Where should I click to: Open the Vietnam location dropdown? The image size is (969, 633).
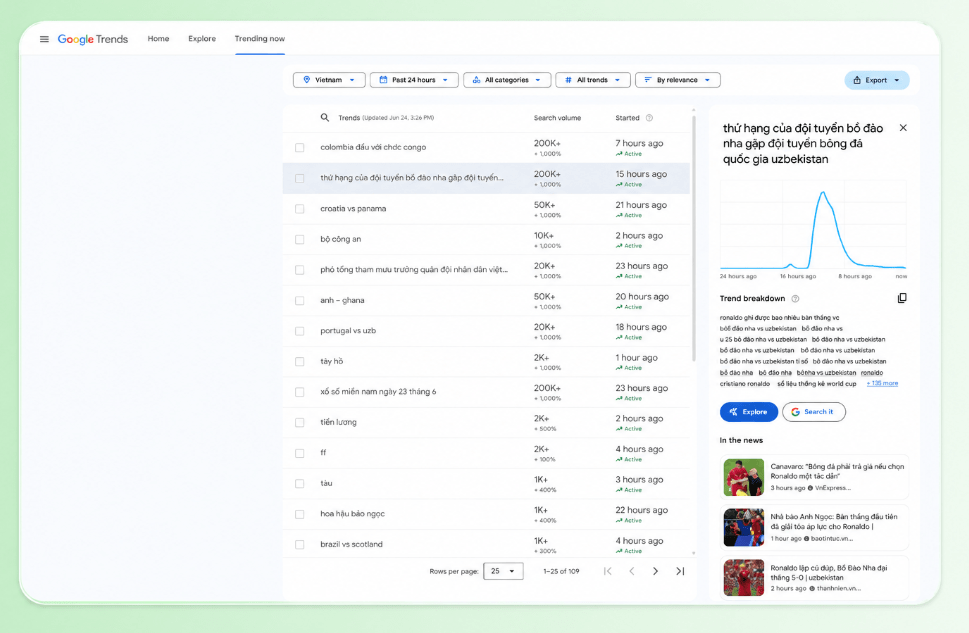329,80
